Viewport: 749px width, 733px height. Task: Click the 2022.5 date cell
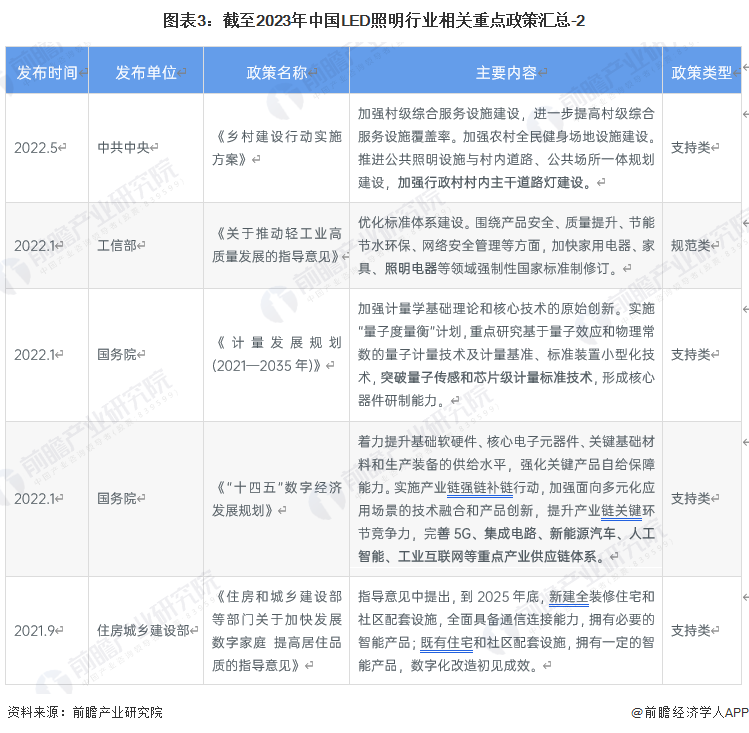[36, 147]
